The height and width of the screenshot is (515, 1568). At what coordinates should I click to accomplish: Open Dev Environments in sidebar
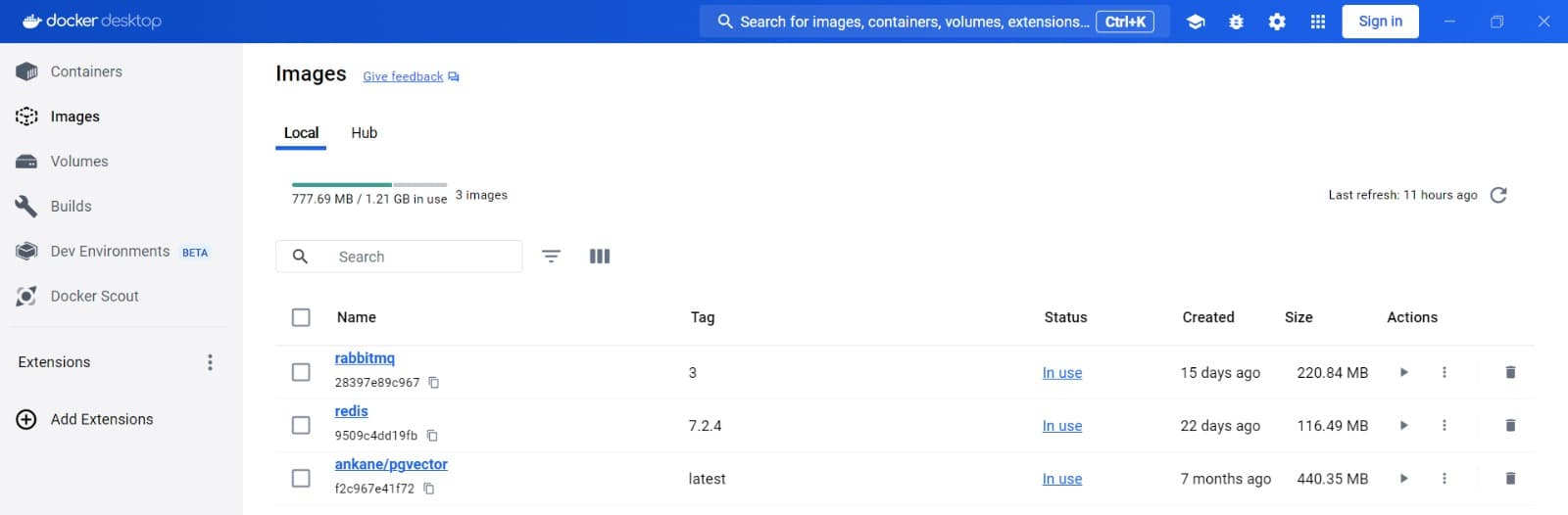pyautogui.click(x=110, y=252)
